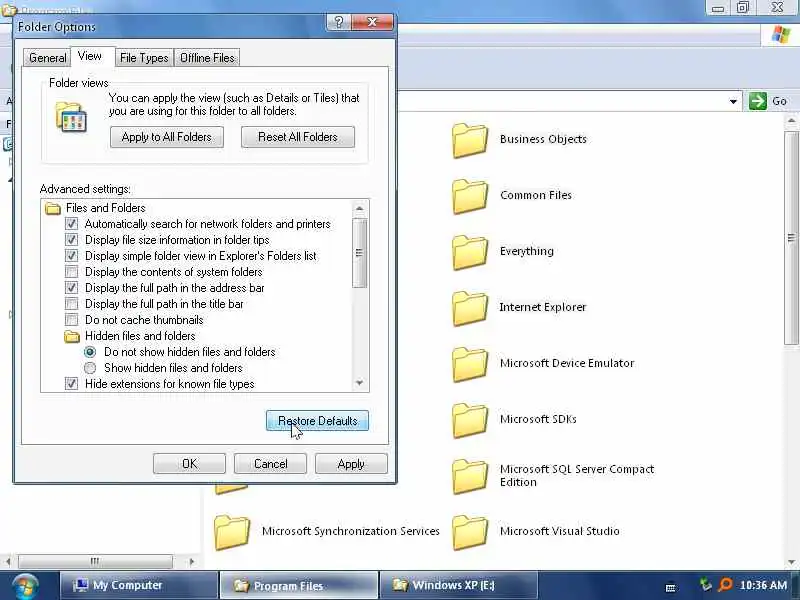The width and height of the screenshot is (800, 600).
Task: Click the bottom horizontal scrollbar thumb
Action: (x=95, y=562)
